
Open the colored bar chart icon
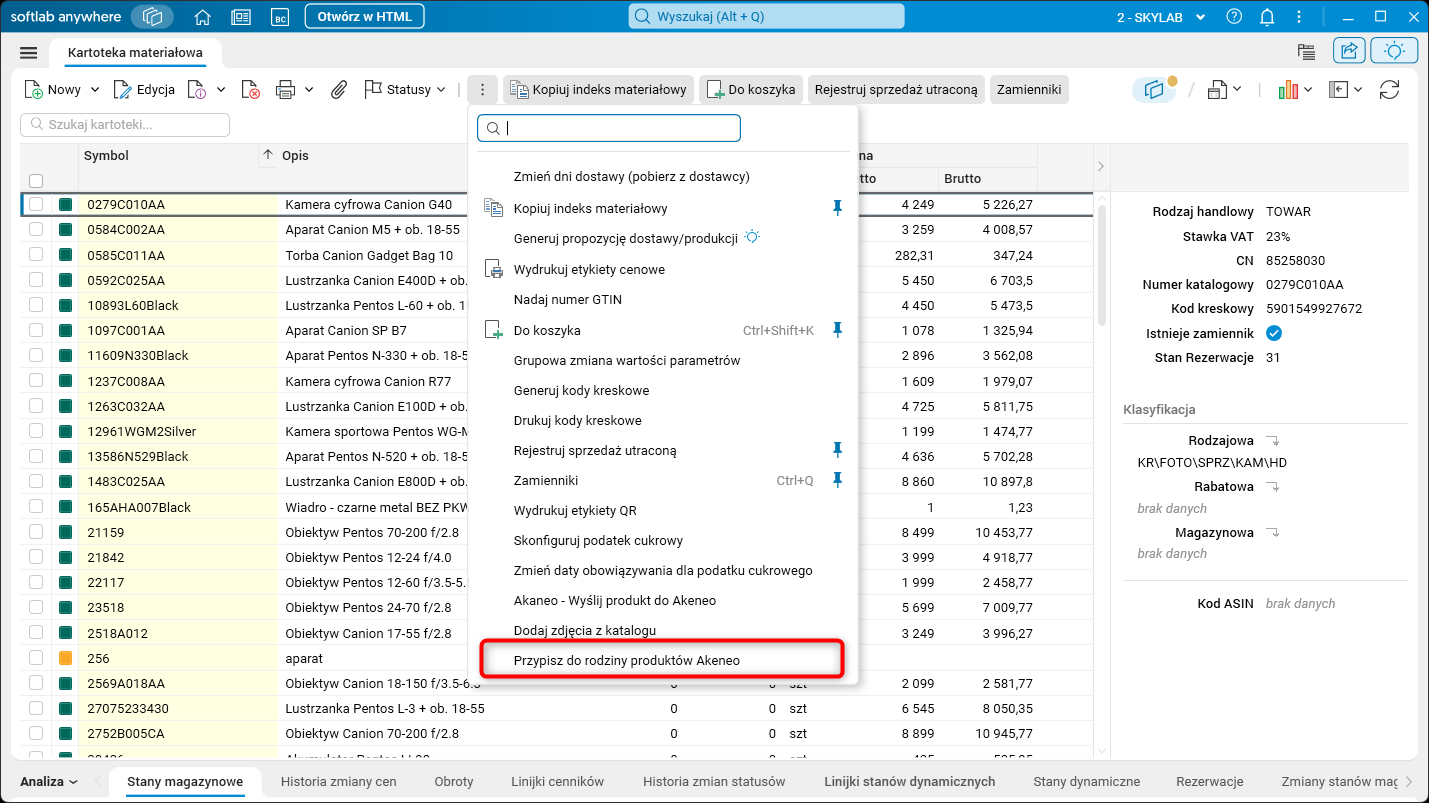(1288, 90)
